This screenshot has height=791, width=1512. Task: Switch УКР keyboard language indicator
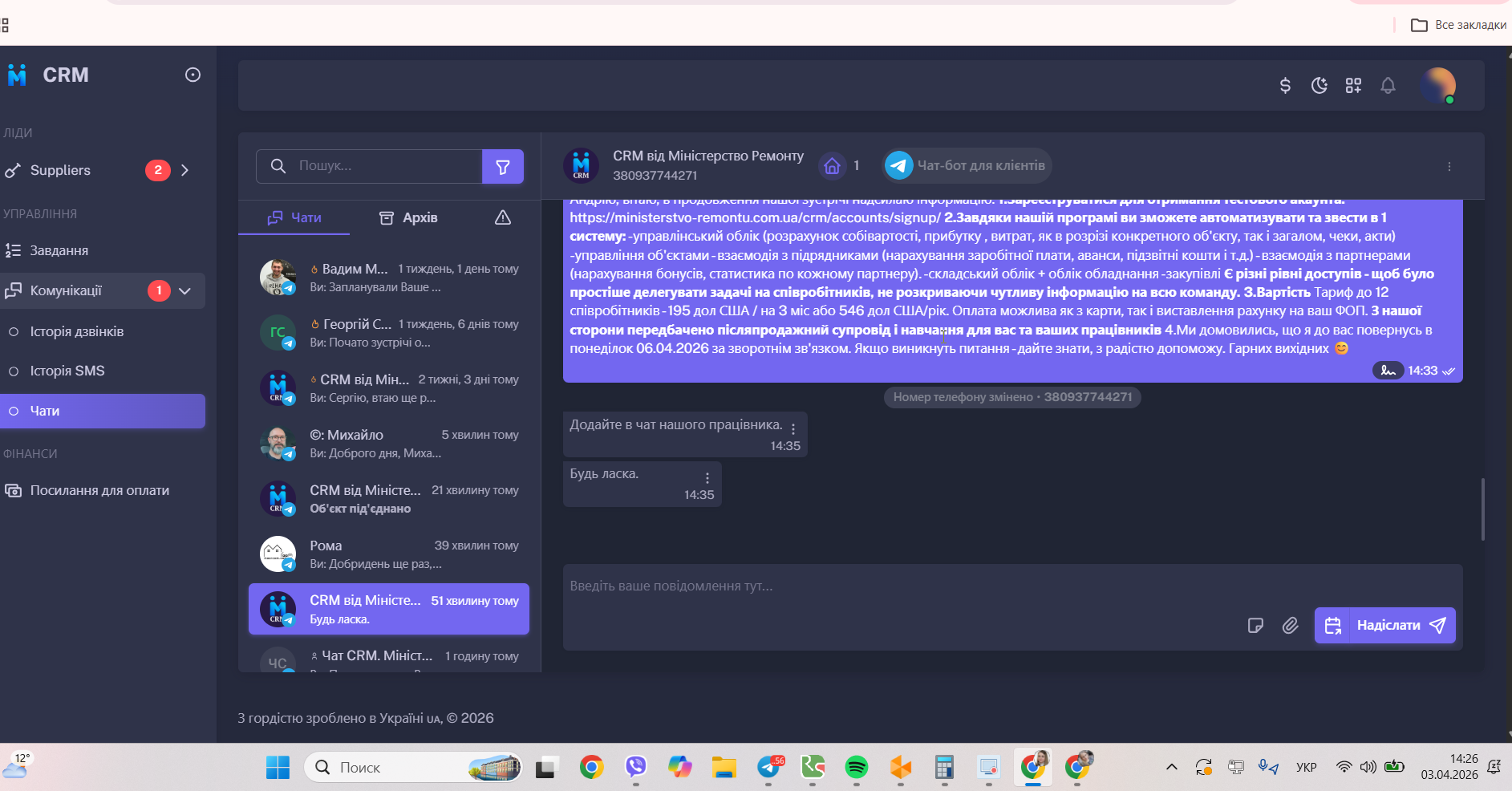(x=1307, y=767)
